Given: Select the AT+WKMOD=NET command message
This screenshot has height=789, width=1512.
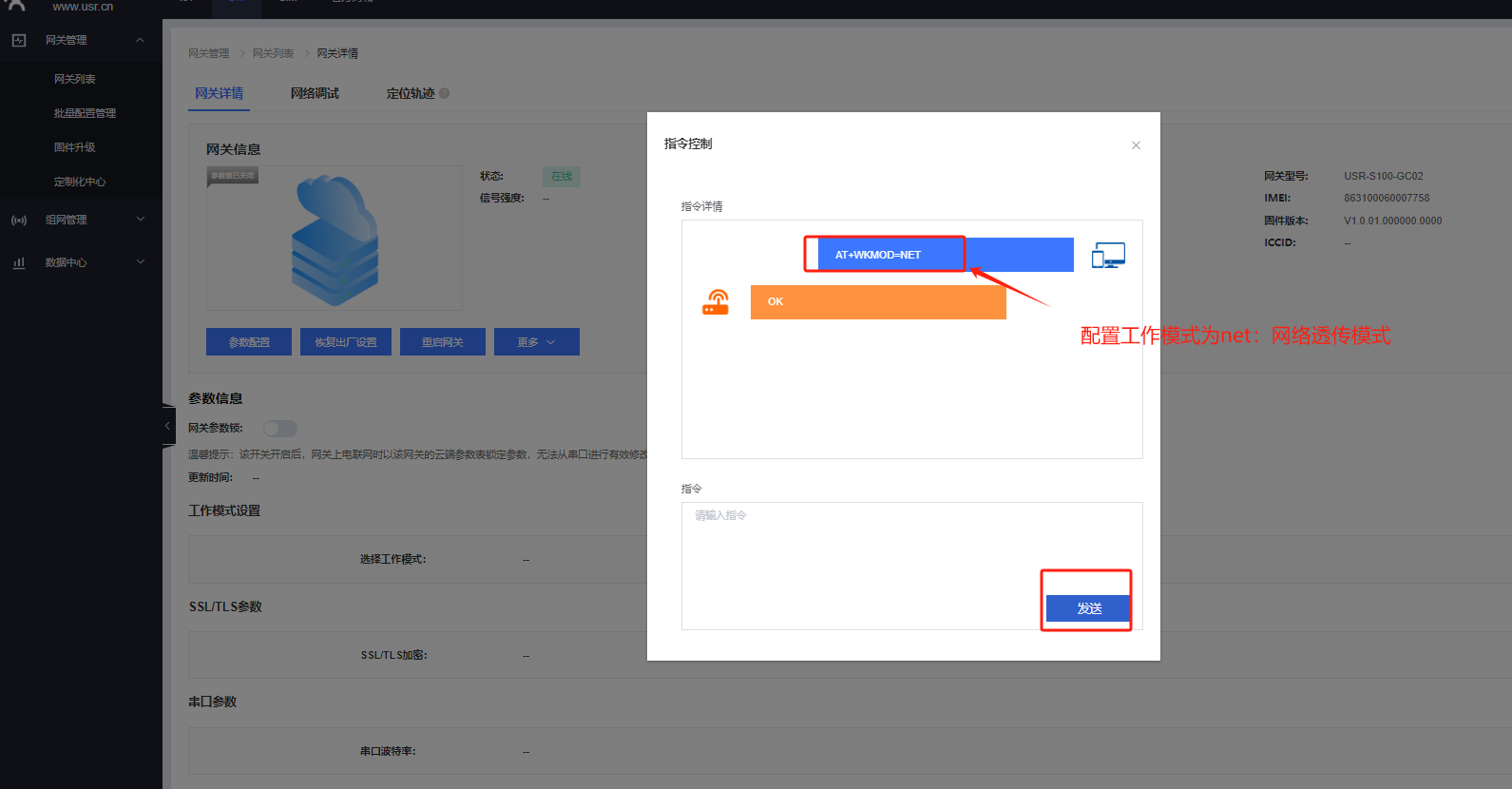Looking at the screenshot, I should coord(878,255).
